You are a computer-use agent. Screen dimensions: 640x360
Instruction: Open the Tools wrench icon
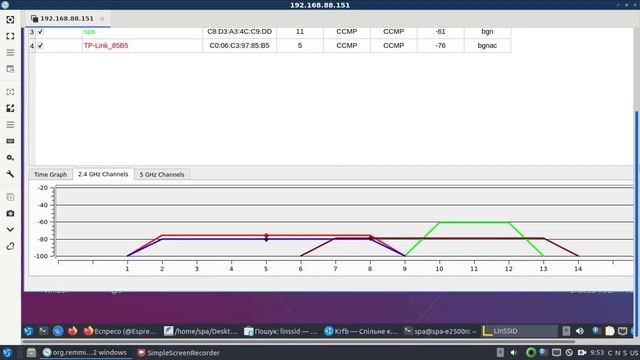point(10,174)
